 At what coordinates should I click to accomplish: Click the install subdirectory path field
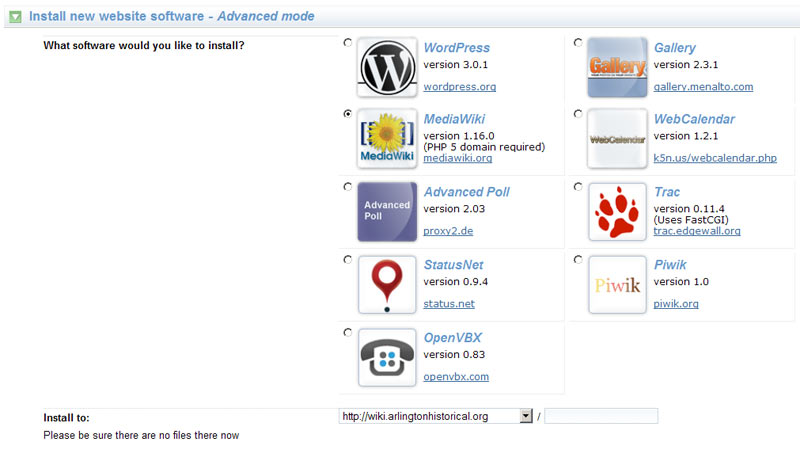click(601, 416)
